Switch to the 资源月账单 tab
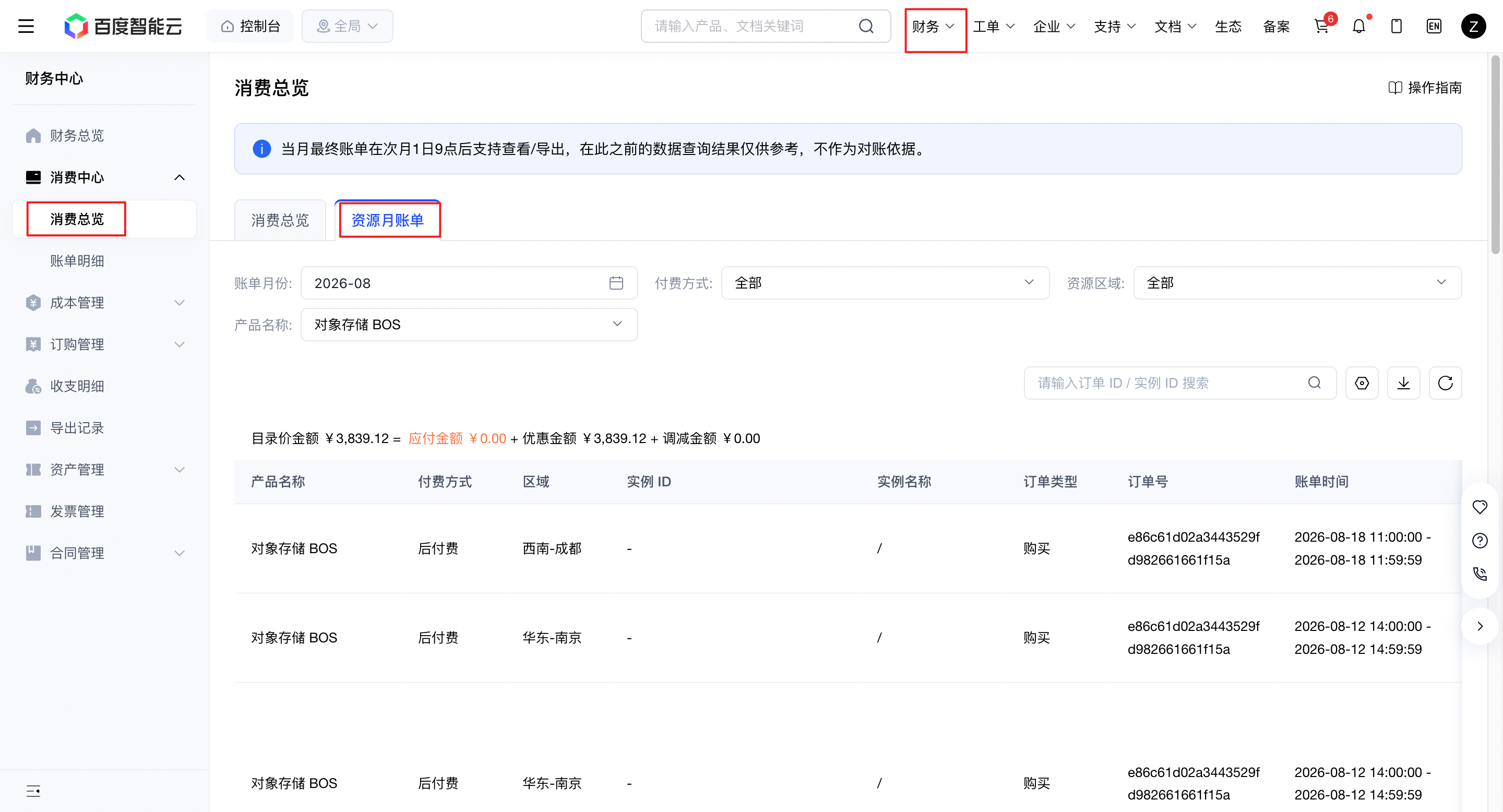This screenshot has width=1503, height=812. click(387, 220)
